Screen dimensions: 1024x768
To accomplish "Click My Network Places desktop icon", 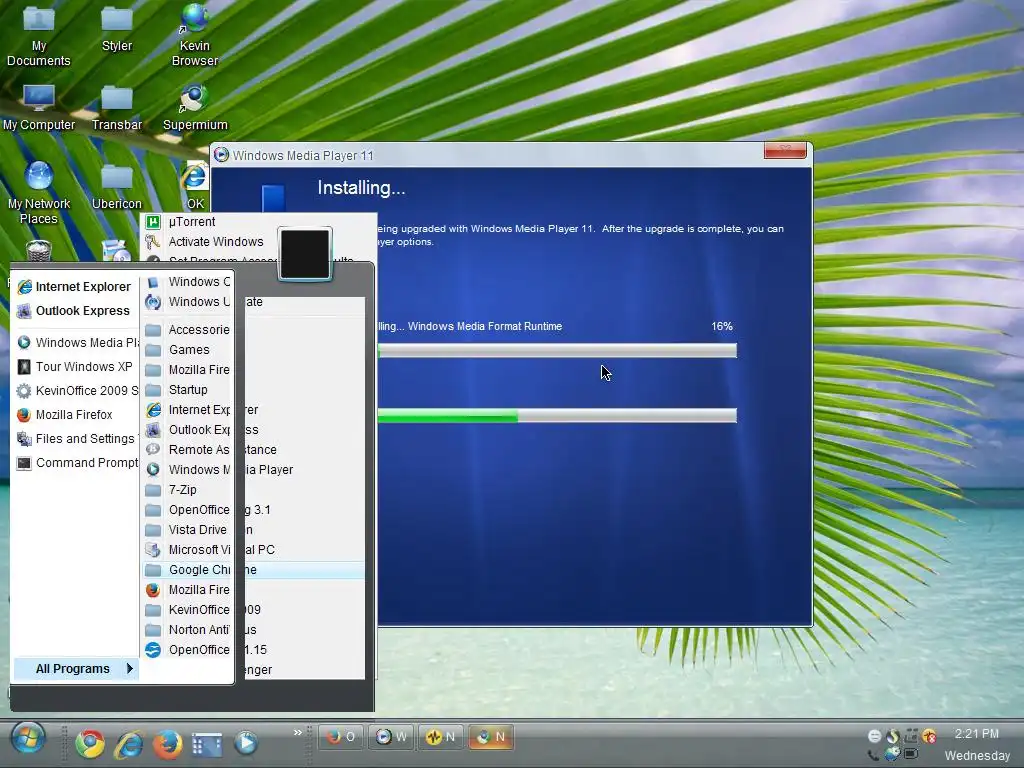I will [x=39, y=193].
